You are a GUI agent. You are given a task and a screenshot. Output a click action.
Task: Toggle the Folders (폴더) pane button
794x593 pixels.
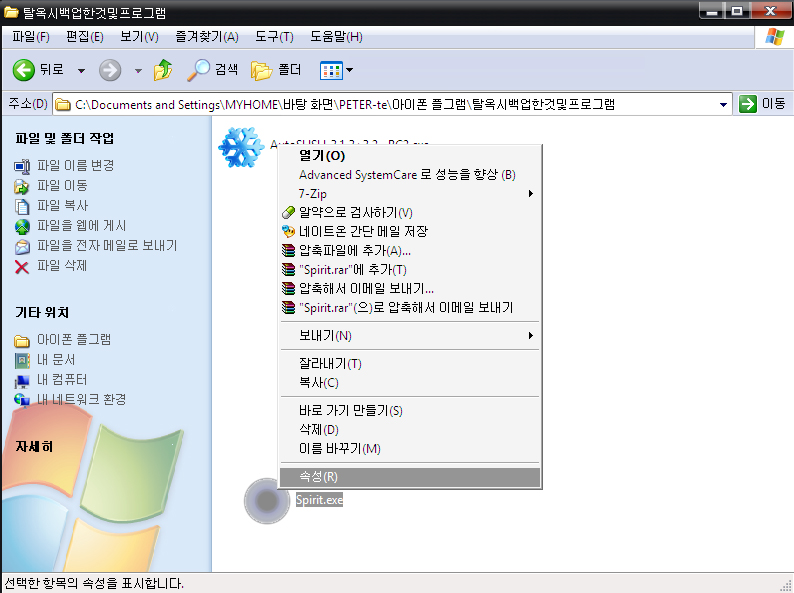(x=262, y=70)
